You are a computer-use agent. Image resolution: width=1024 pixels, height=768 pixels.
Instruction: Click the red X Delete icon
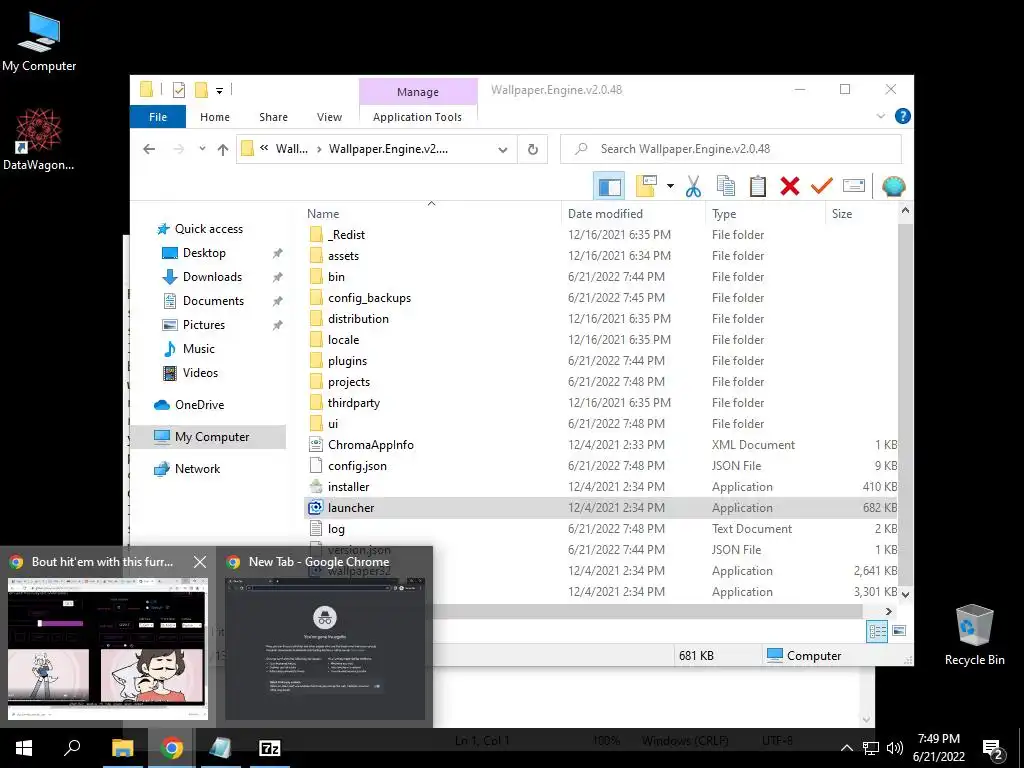pos(790,186)
